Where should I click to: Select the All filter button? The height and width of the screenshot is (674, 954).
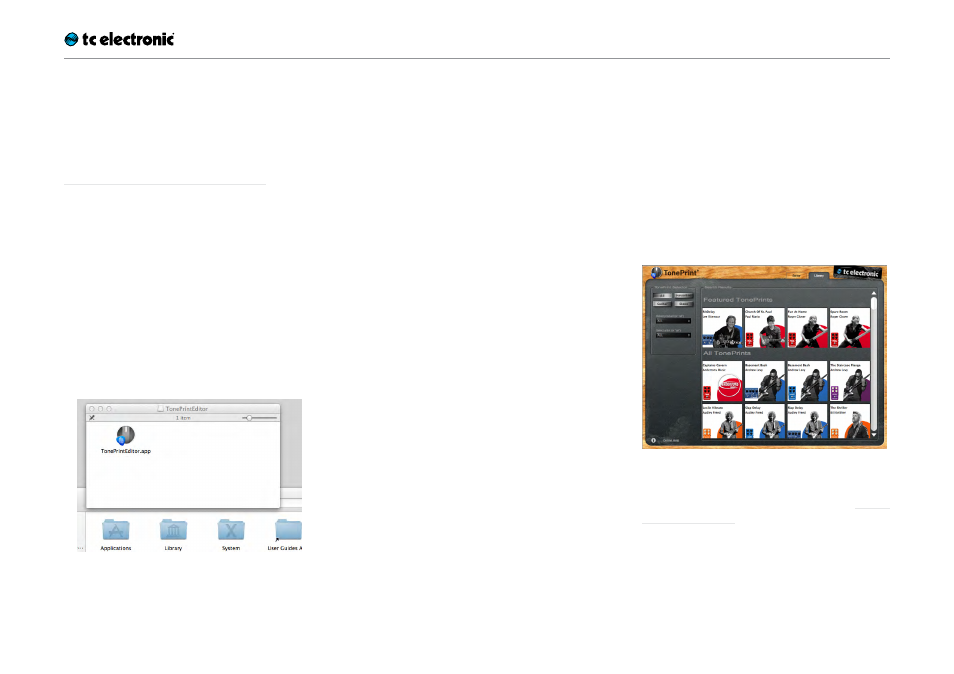662,296
